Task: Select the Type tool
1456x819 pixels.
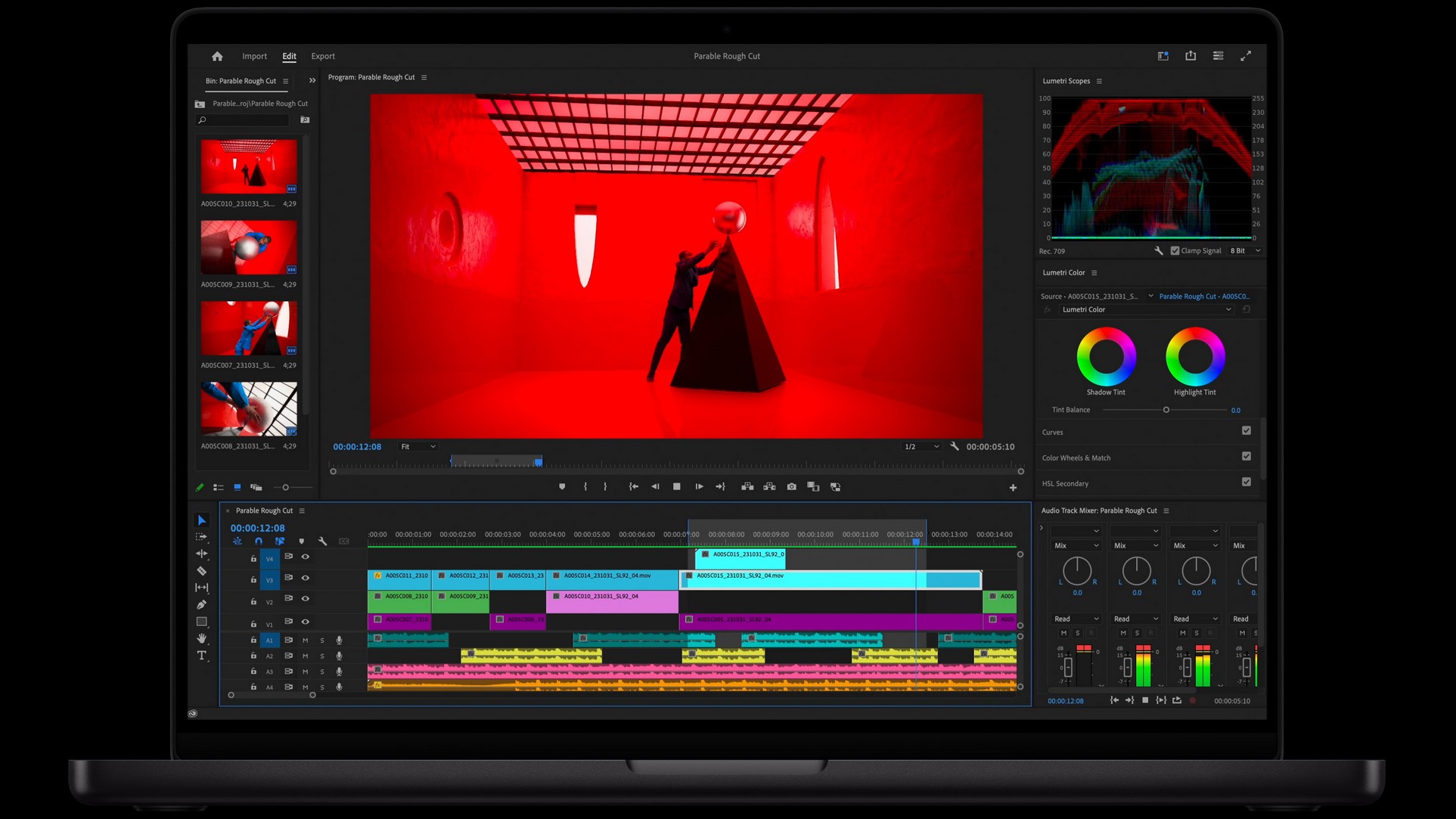Action: [201, 656]
